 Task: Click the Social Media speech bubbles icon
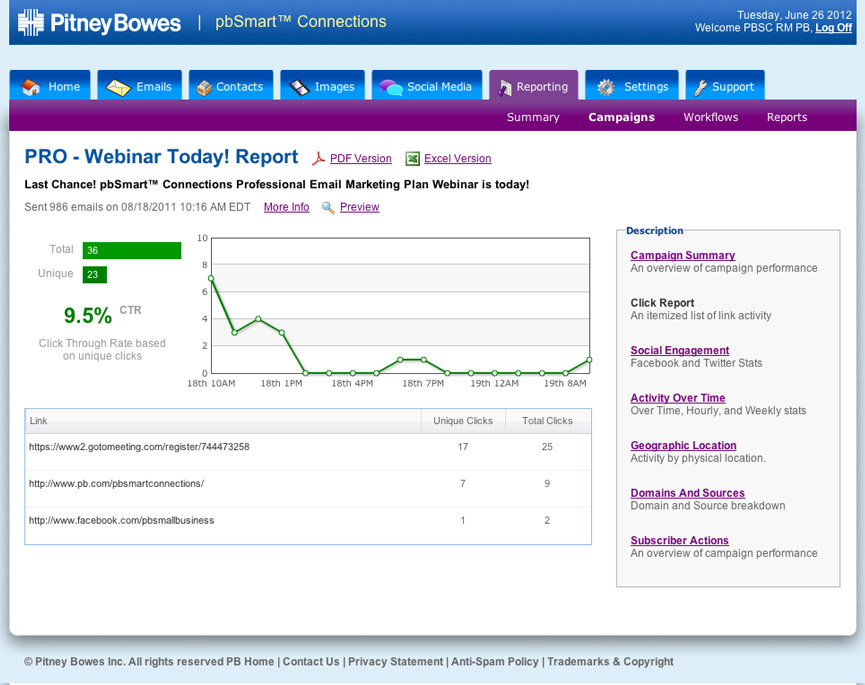tap(391, 87)
